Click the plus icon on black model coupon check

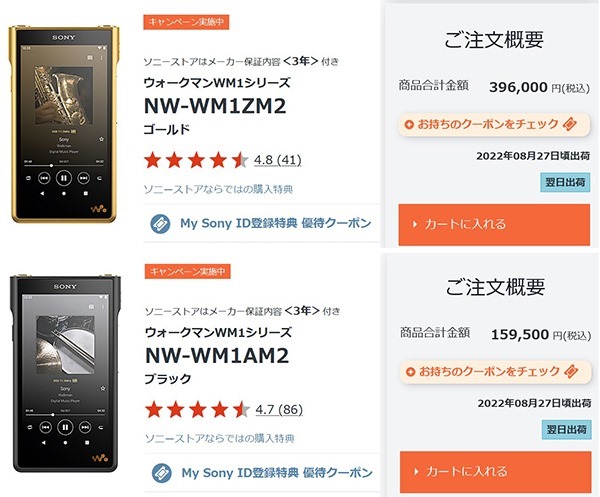pos(411,372)
